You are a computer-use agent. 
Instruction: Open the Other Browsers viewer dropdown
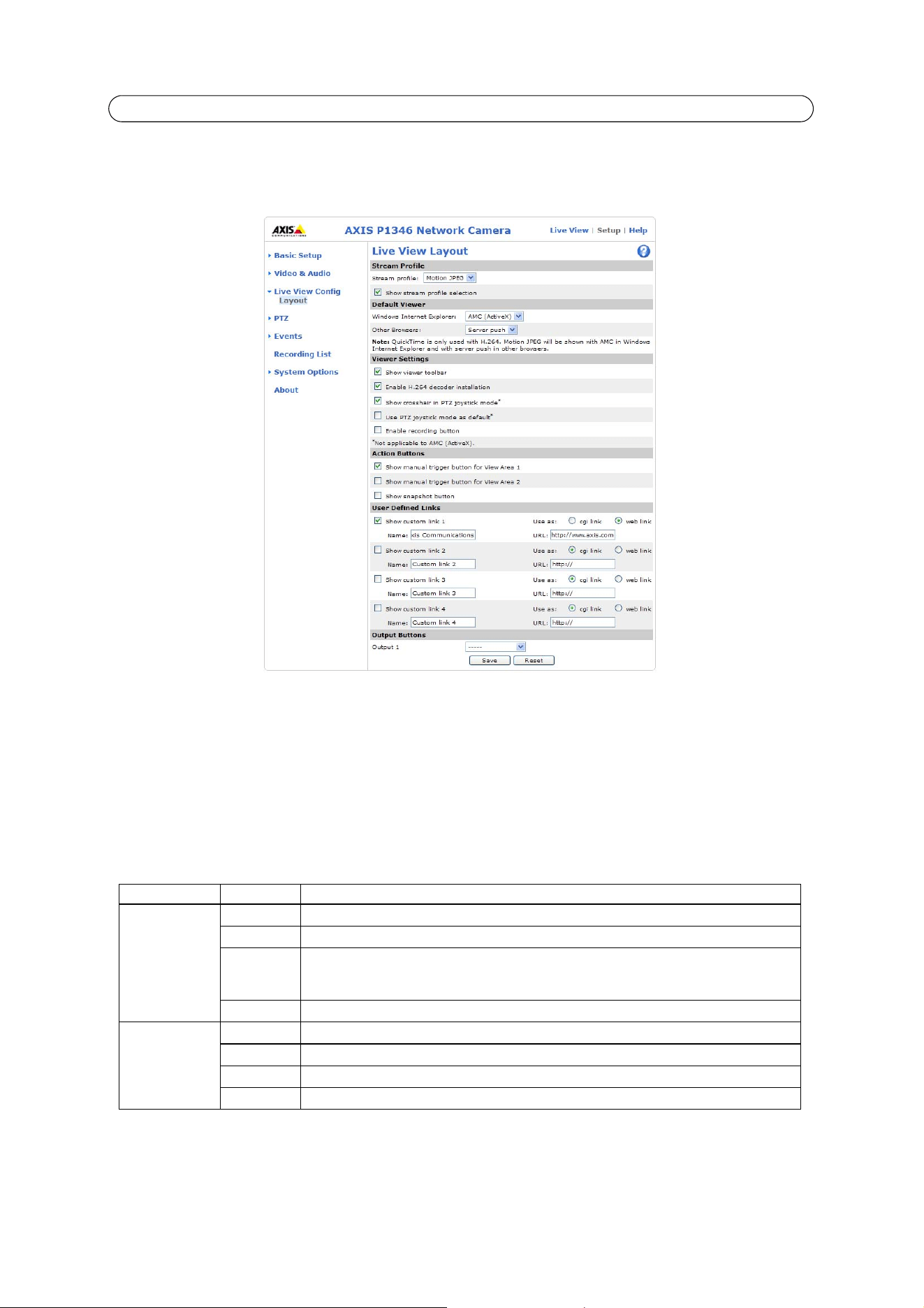[491, 330]
